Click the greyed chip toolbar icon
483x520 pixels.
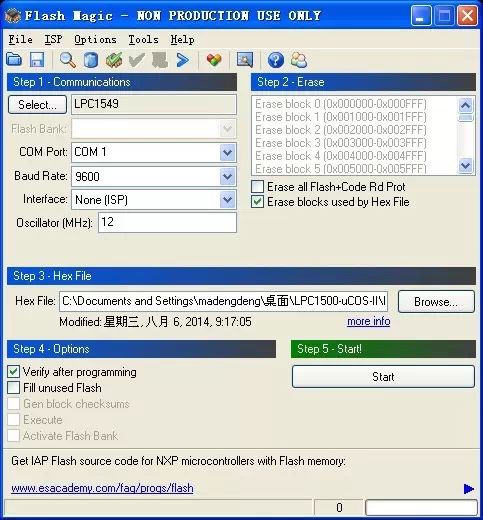click(x=160, y=60)
